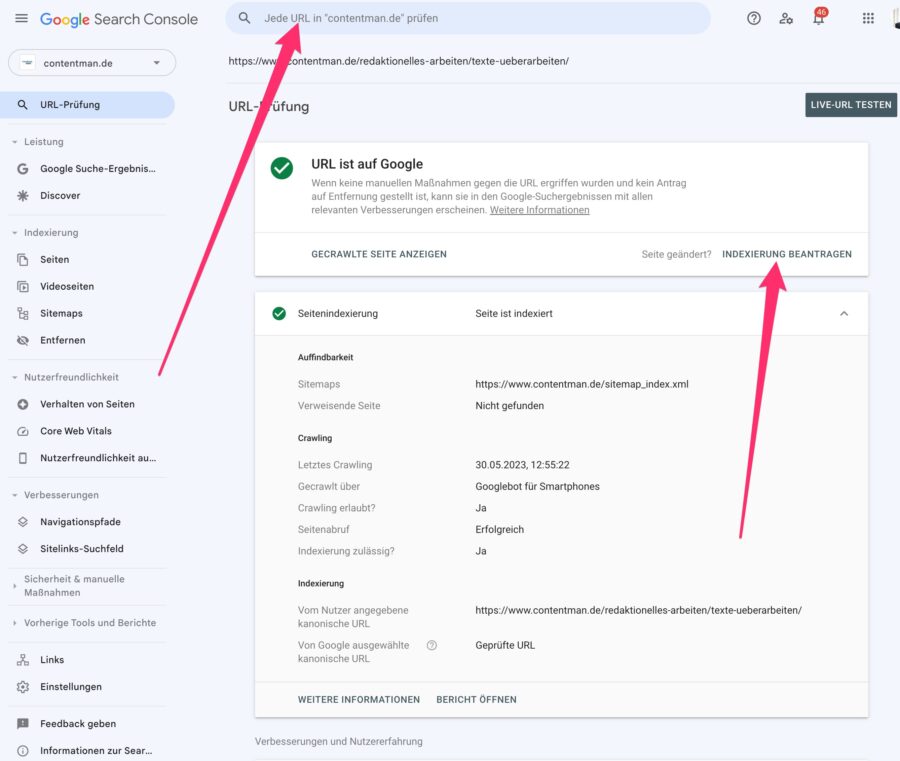Expand Sicherheit & manuelle Maßnahmen
Image resolution: width=900 pixels, height=761 pixels.
click(x=14, y=586)
